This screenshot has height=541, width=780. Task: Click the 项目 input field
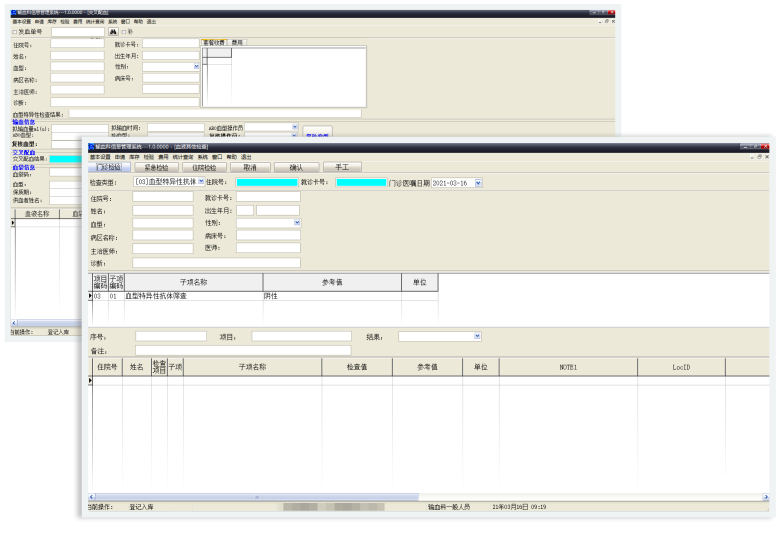point(301,336)
